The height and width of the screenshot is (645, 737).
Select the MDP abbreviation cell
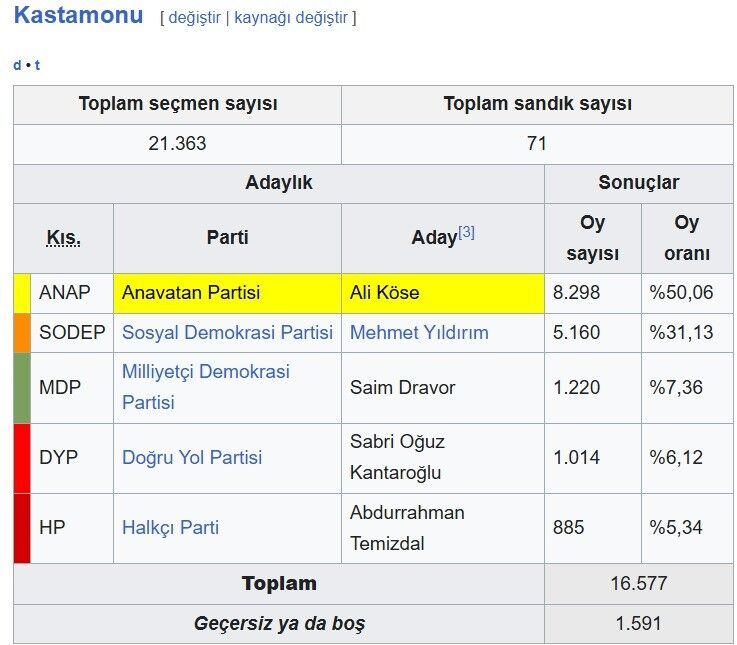tap(71, 388)
